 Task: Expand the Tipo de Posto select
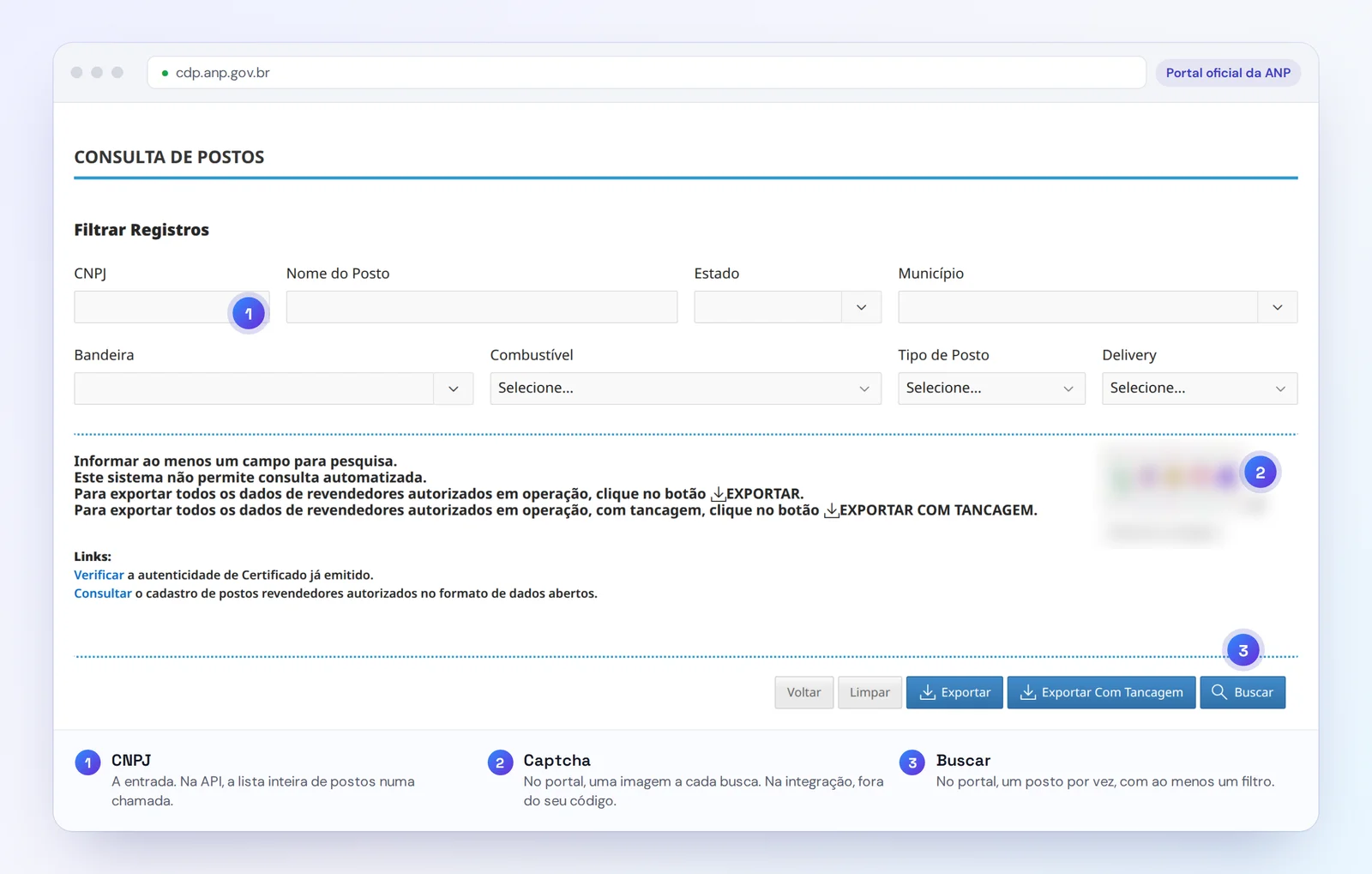point(991,389)
